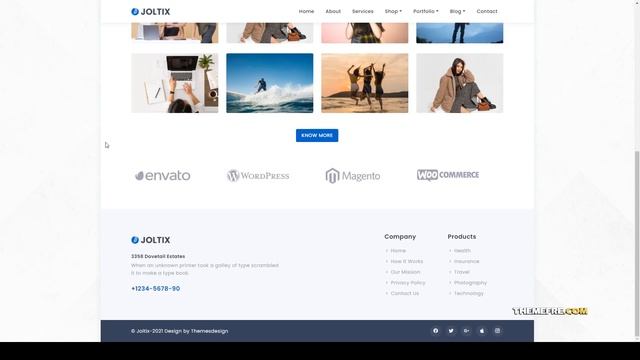This screenshot has width=640, height=360.
Task: Click the WordPress partner logo
Action: [x=258, y=176]
